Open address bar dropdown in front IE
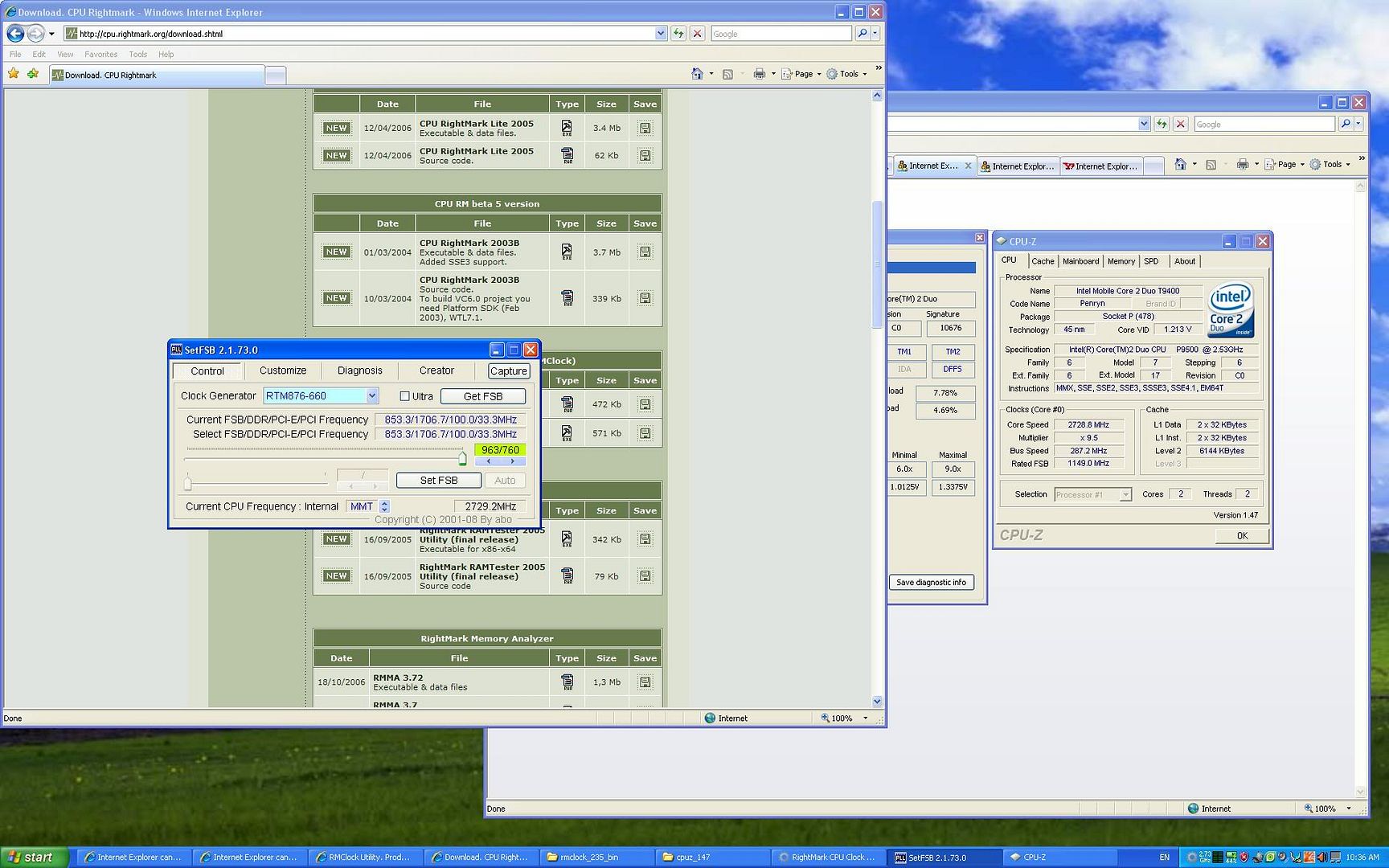1389x868 pixels. pyautogui.click(x=661, y=34)
